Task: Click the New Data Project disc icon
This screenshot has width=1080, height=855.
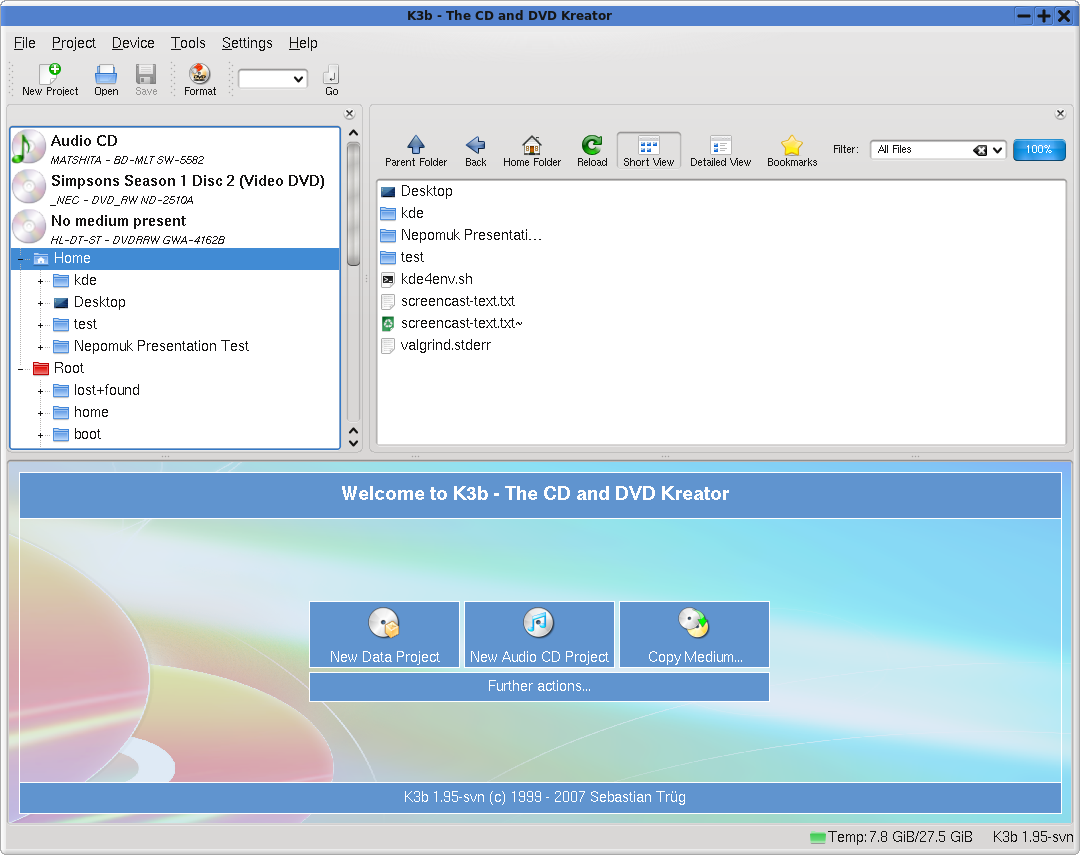Action: point(384,623)
